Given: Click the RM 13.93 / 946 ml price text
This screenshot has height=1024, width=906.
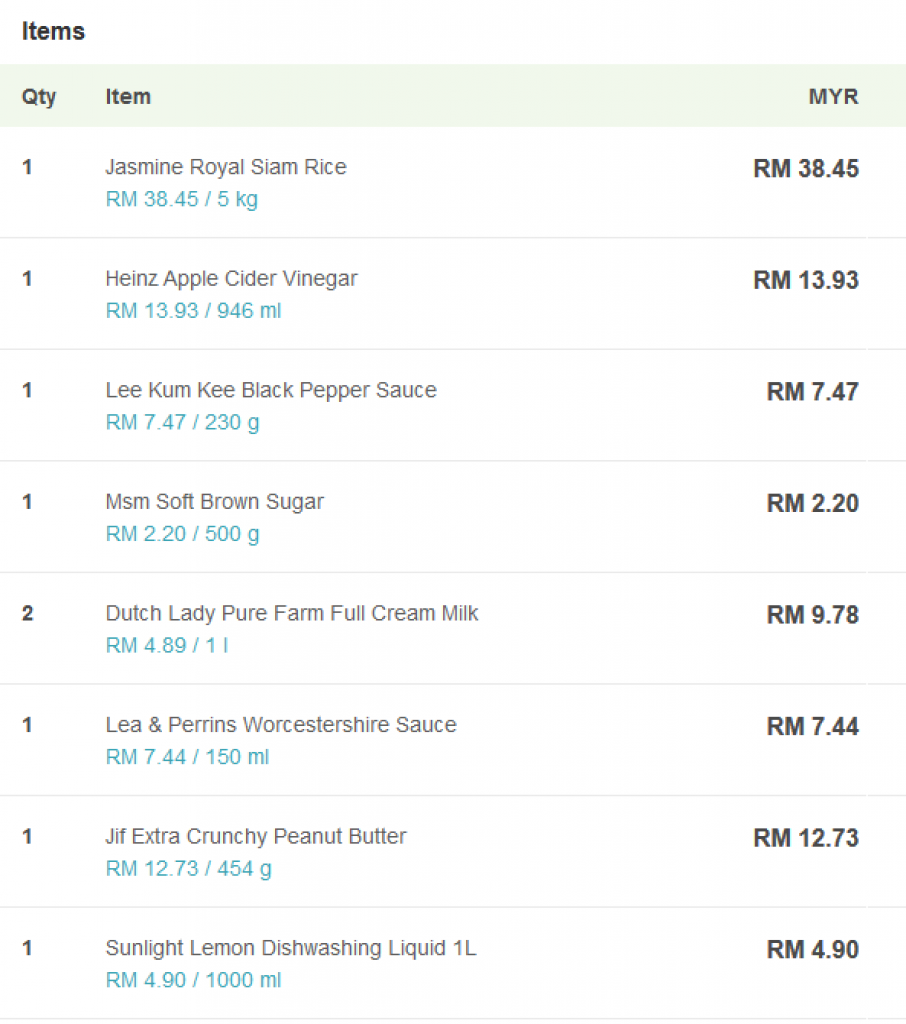Looking at the screenshot, I should [x=193, y=311].
